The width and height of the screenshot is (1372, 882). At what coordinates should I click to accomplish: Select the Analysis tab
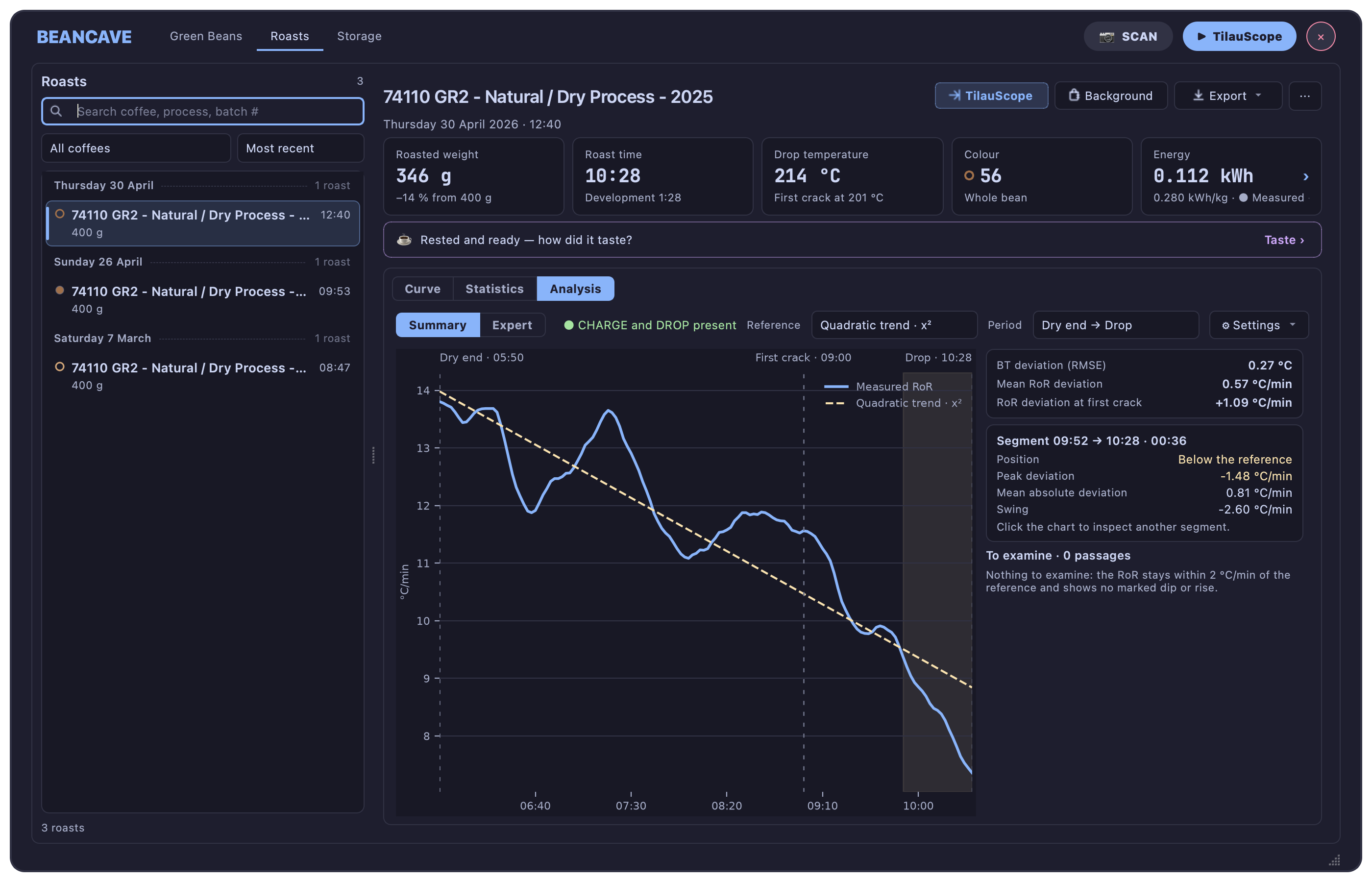[x=575, y=289]
